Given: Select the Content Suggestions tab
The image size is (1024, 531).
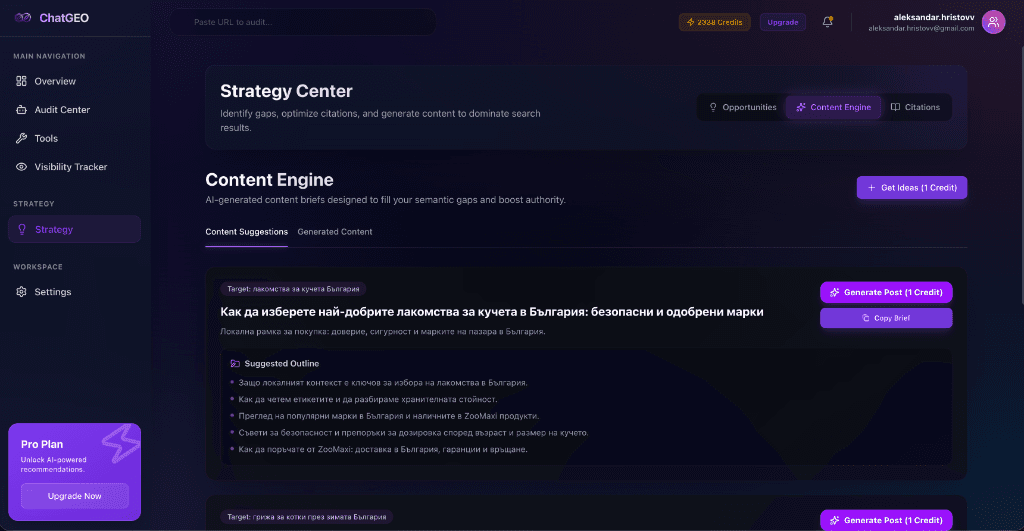Looking at the screenshot, I should (246, 232).
